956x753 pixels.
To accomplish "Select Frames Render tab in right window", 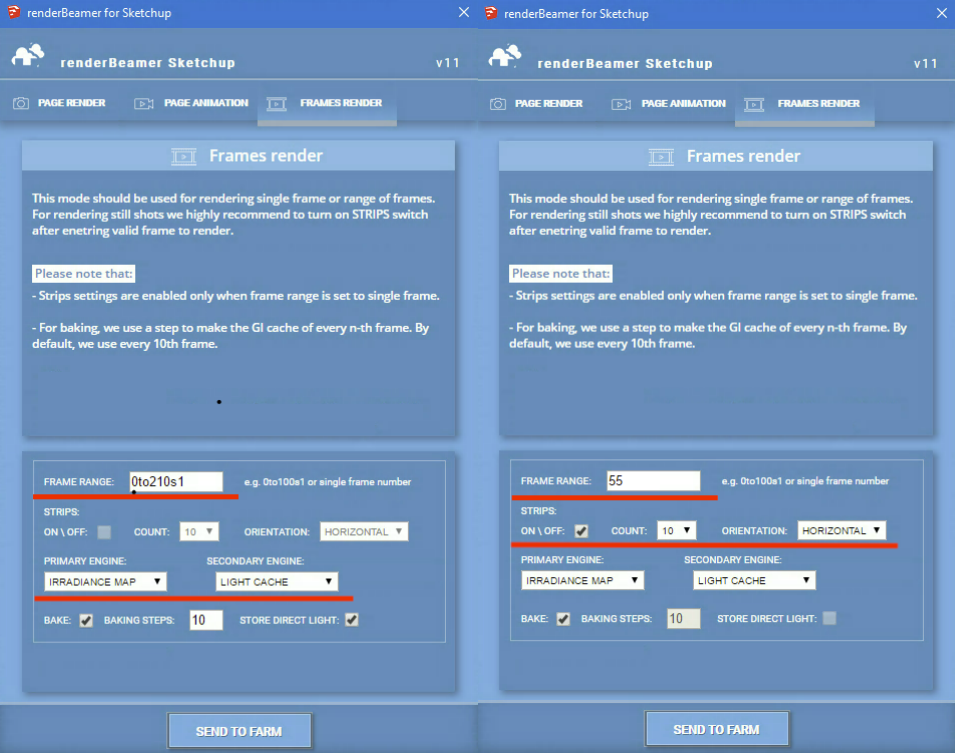I will click(x=805, y=104).
